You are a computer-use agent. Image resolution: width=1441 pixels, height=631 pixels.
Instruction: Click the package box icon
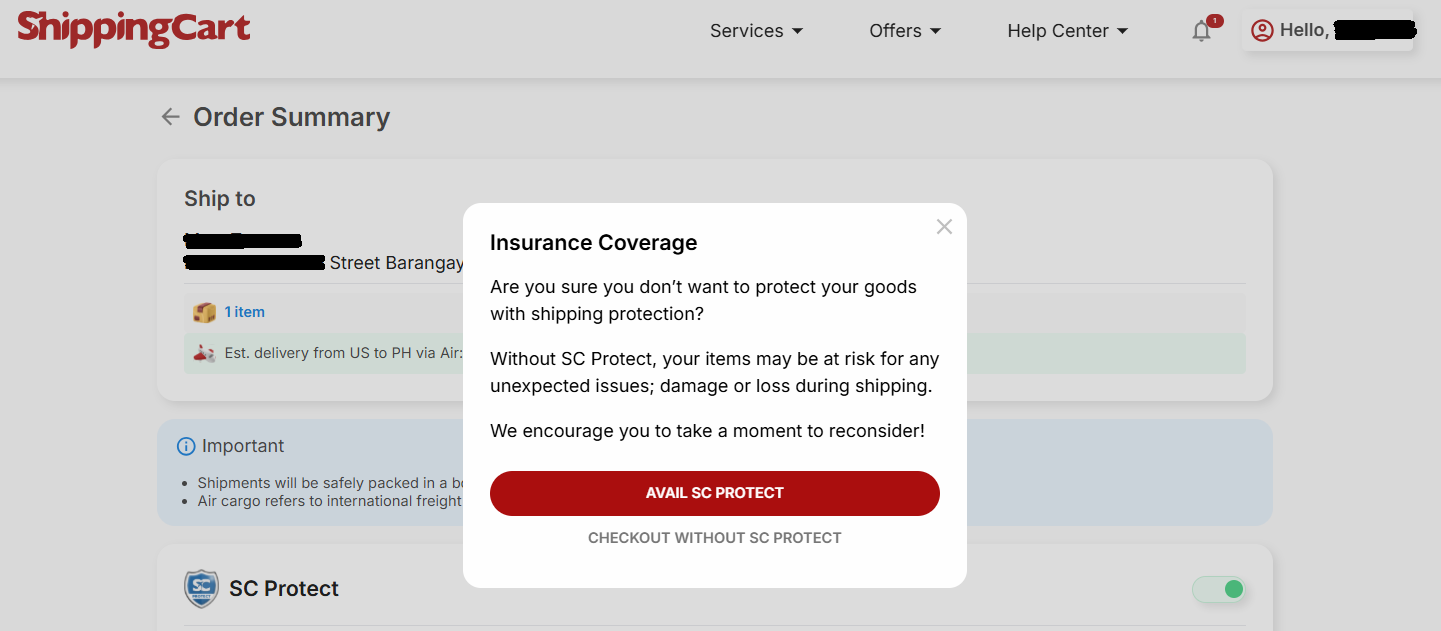point(204,313)
